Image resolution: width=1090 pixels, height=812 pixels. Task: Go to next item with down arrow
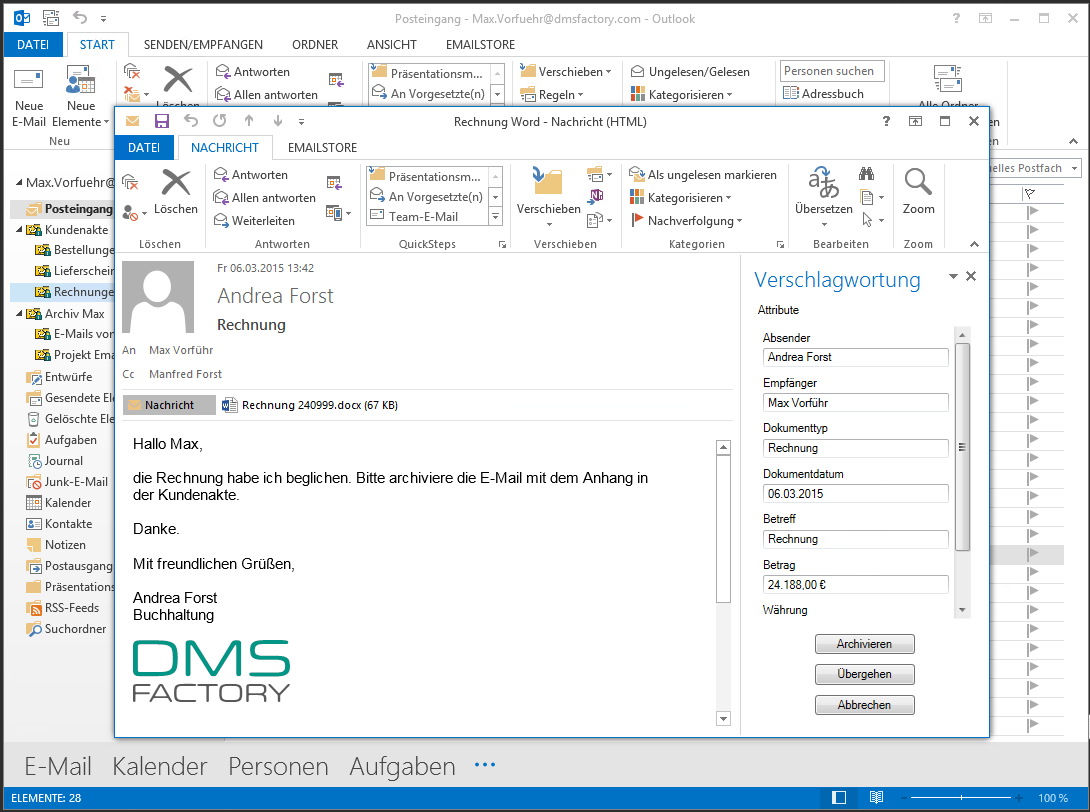[277, 121]
